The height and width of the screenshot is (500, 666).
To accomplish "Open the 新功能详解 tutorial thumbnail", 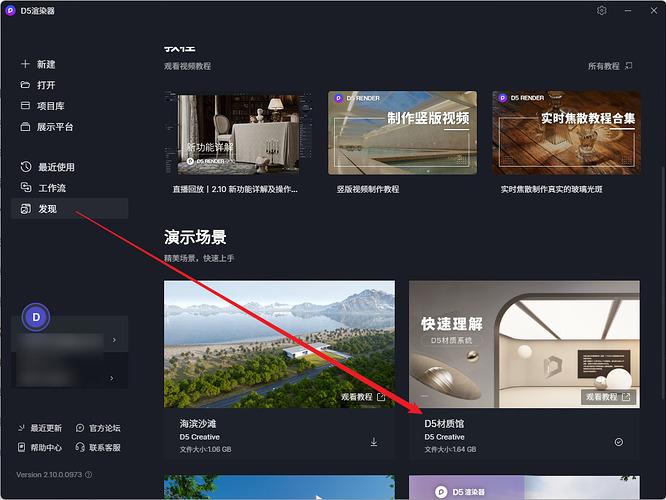I will click(238, 133).
